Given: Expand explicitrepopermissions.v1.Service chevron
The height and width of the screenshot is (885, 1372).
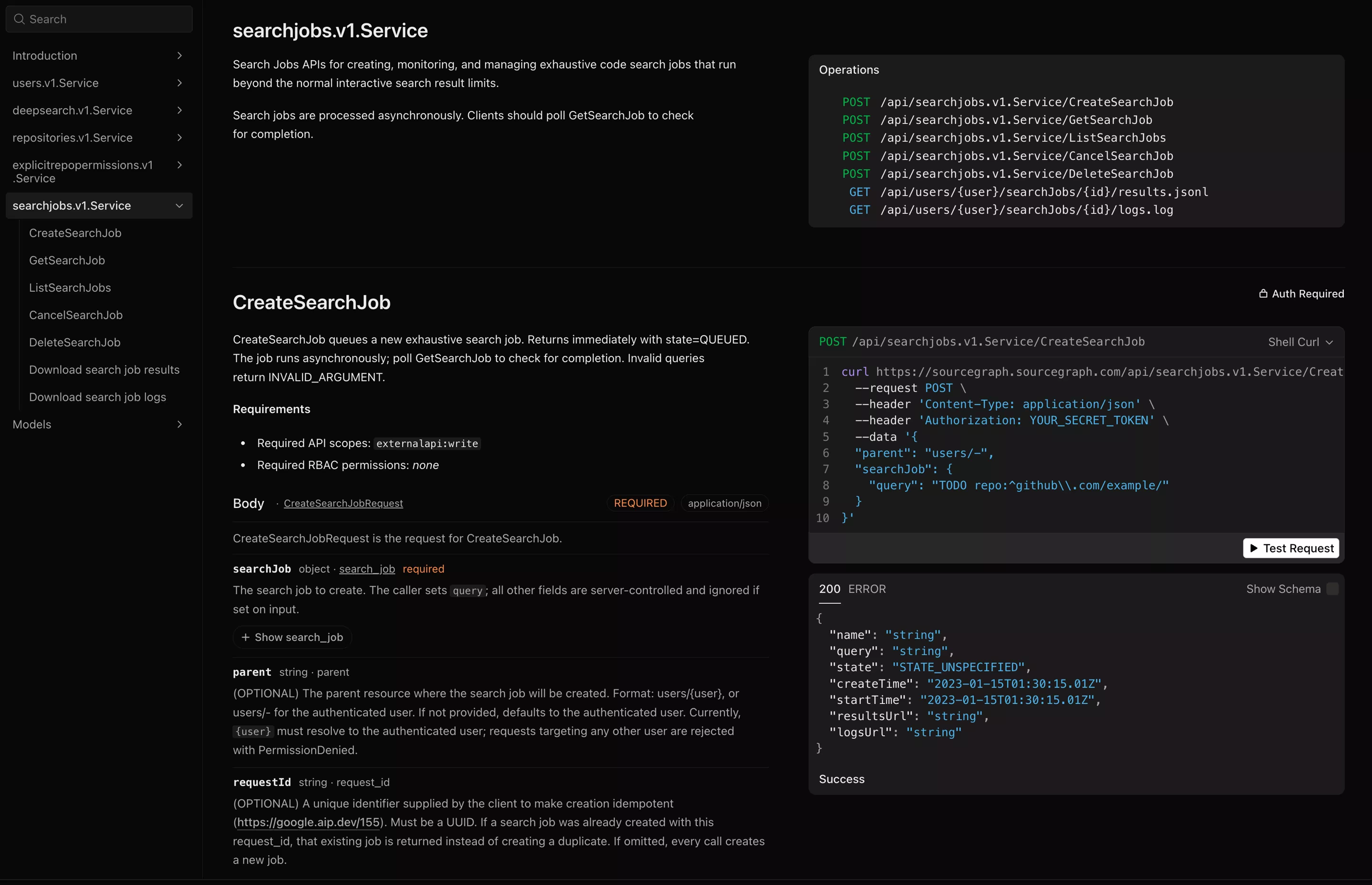Looking at the screenshot, I should pos(179,165).
